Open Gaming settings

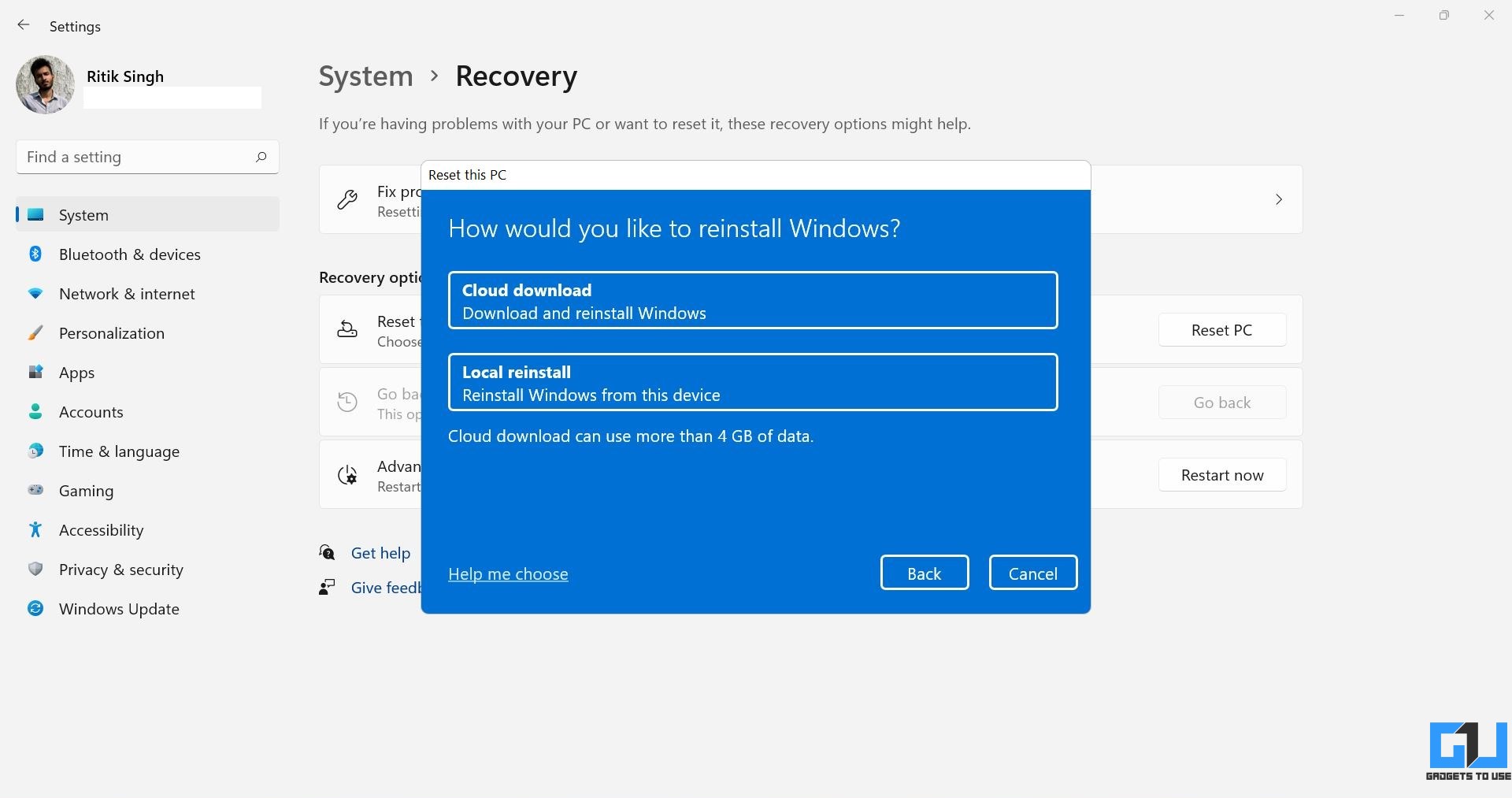click(147, 490)
